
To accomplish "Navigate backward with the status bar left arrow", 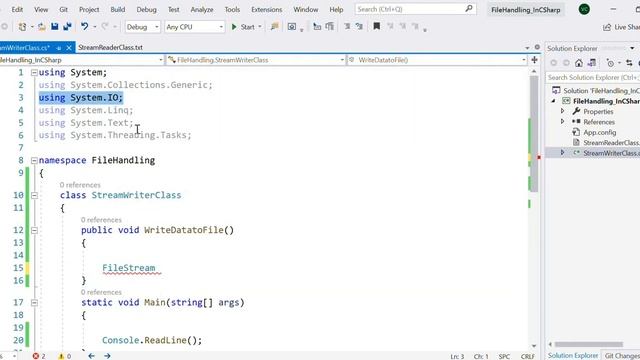I will [x=91, y=356].
